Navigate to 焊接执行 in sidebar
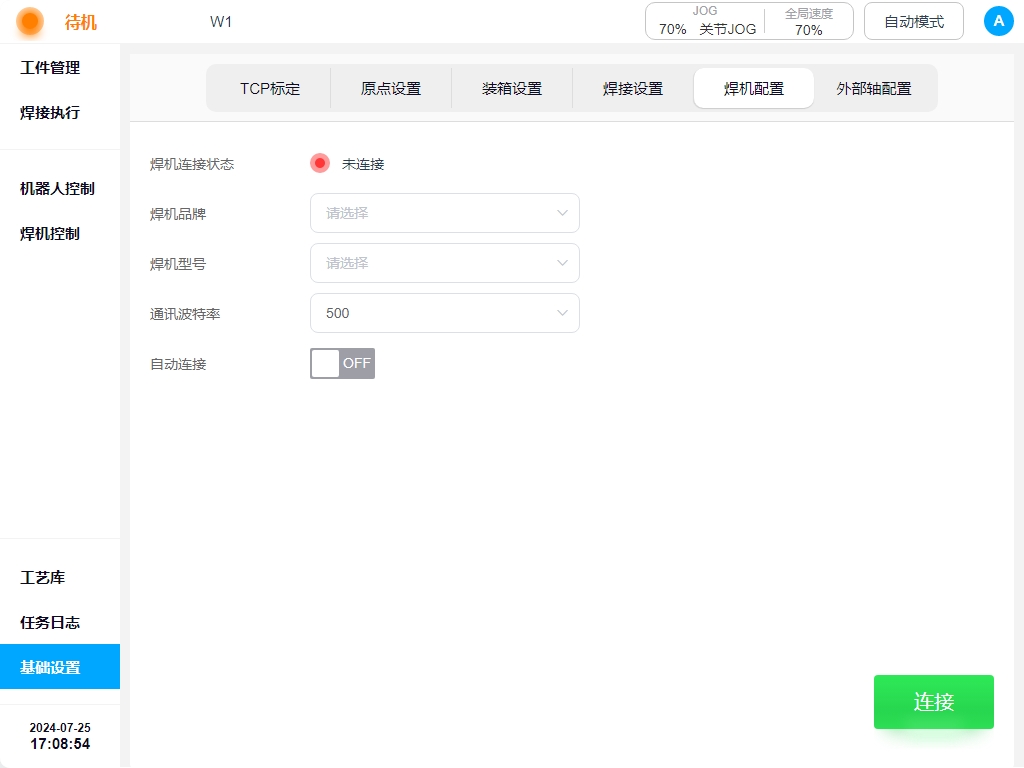The width and height of the screenshot is (1024, 768). pyautogui.click(x=50, y=113)
